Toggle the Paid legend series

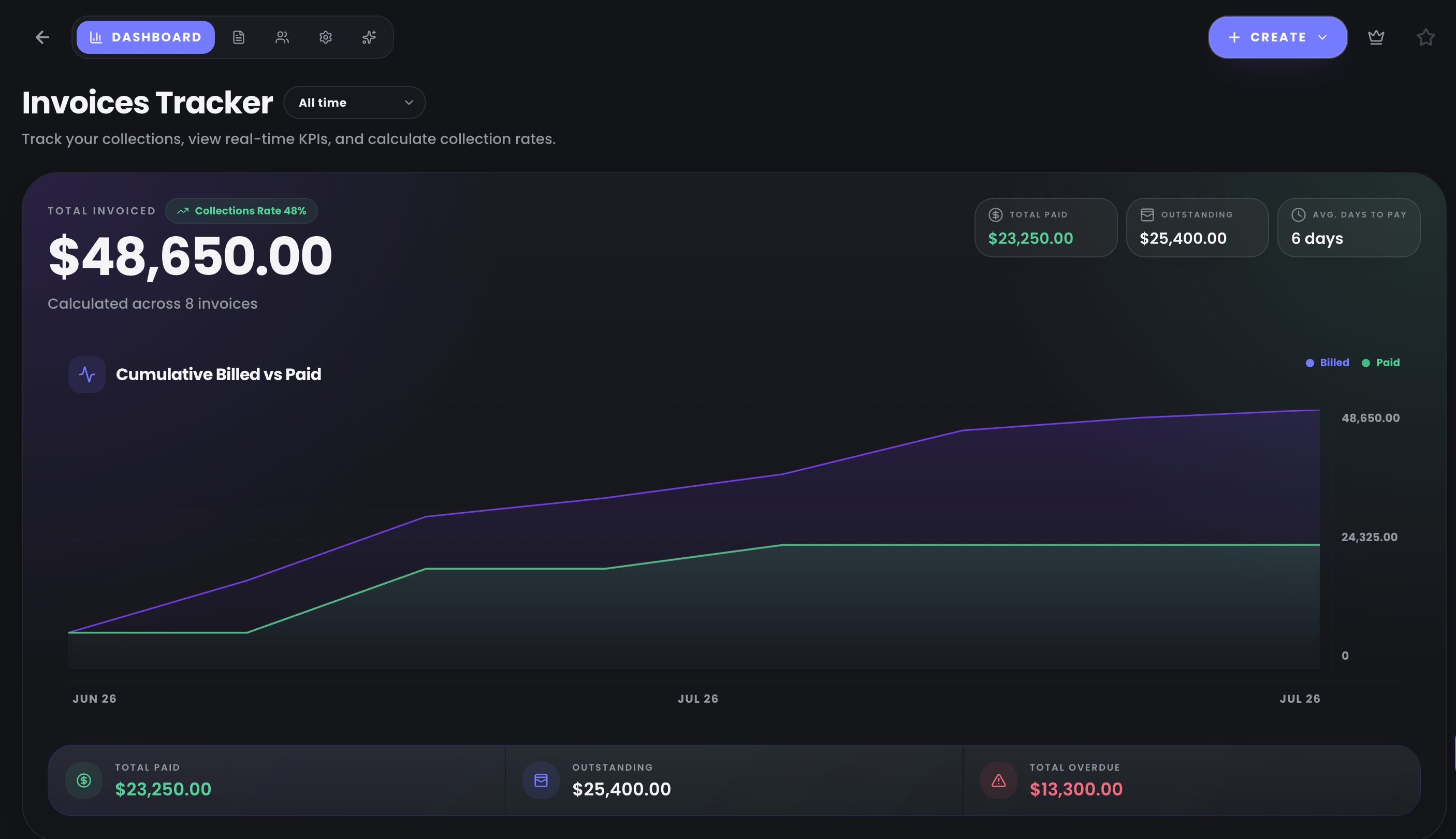pos(1380,363)
